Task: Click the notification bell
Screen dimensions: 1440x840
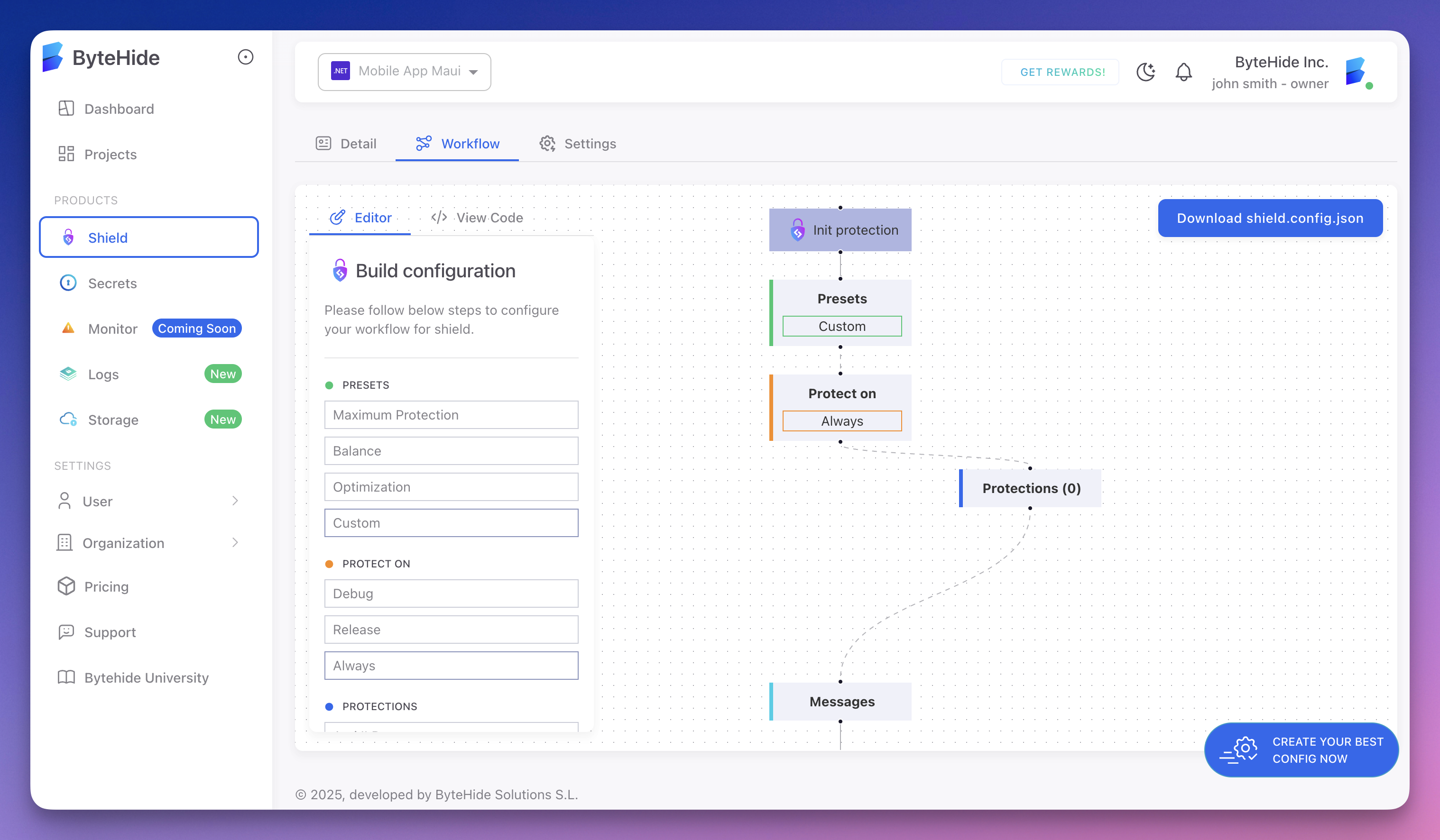Action: [x=1183, y=72]
